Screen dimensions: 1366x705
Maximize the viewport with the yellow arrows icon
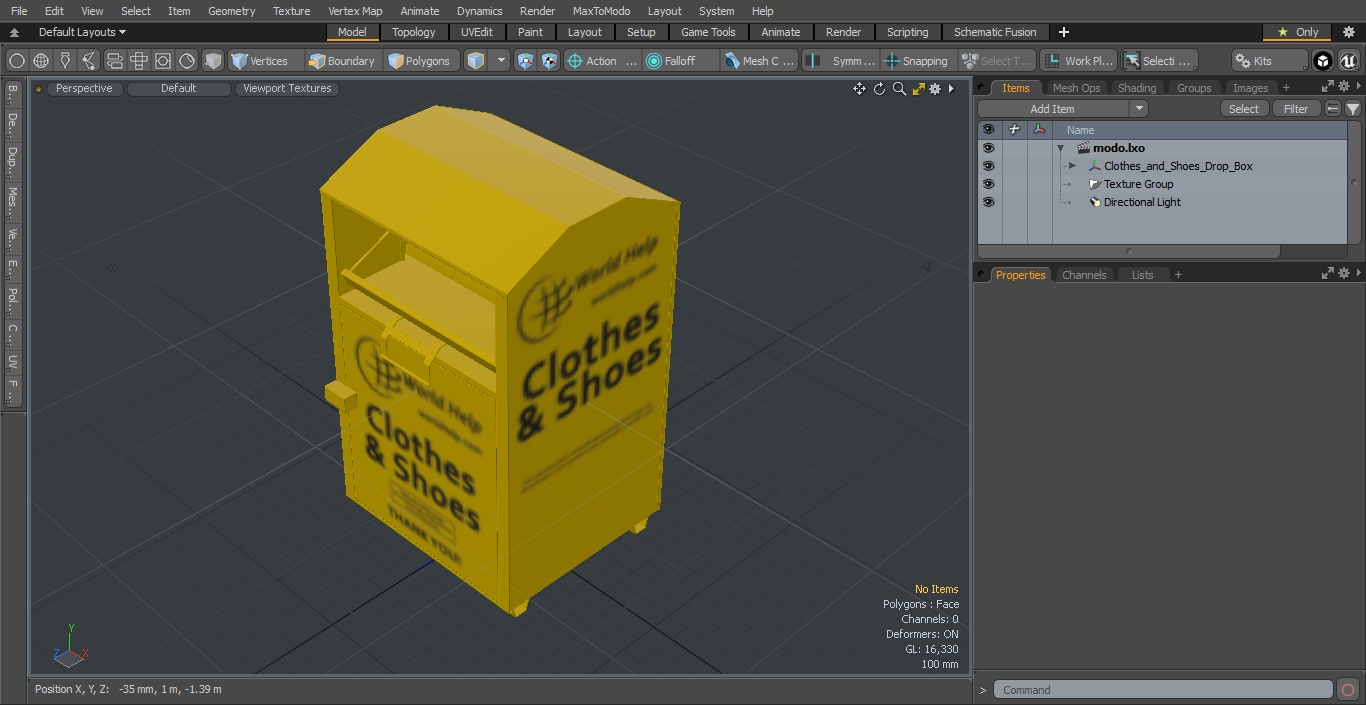click(918, 89)
